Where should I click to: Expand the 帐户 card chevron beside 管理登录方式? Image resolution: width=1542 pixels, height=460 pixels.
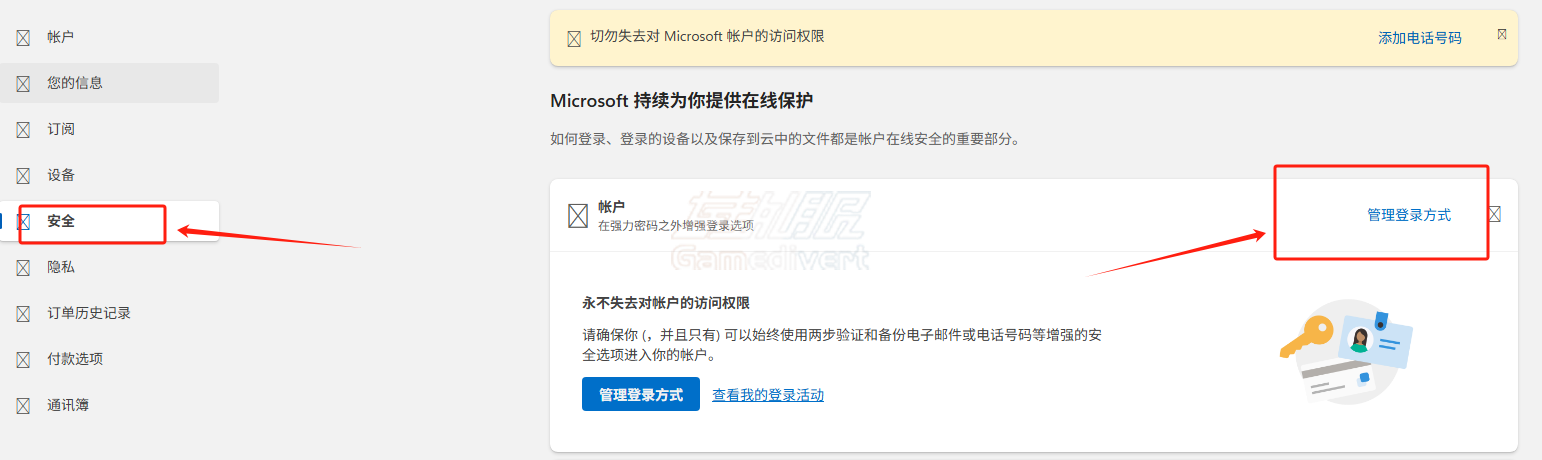(x=1495, y=214)
